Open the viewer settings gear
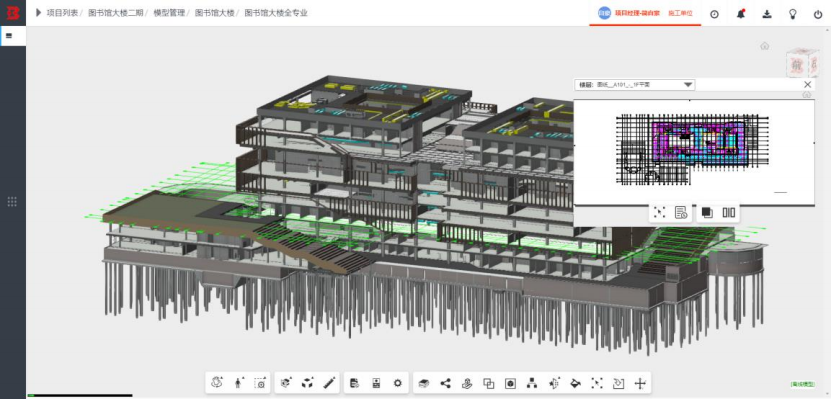Image resolution: width=833 pixels, height=399 pixels. 397,383
